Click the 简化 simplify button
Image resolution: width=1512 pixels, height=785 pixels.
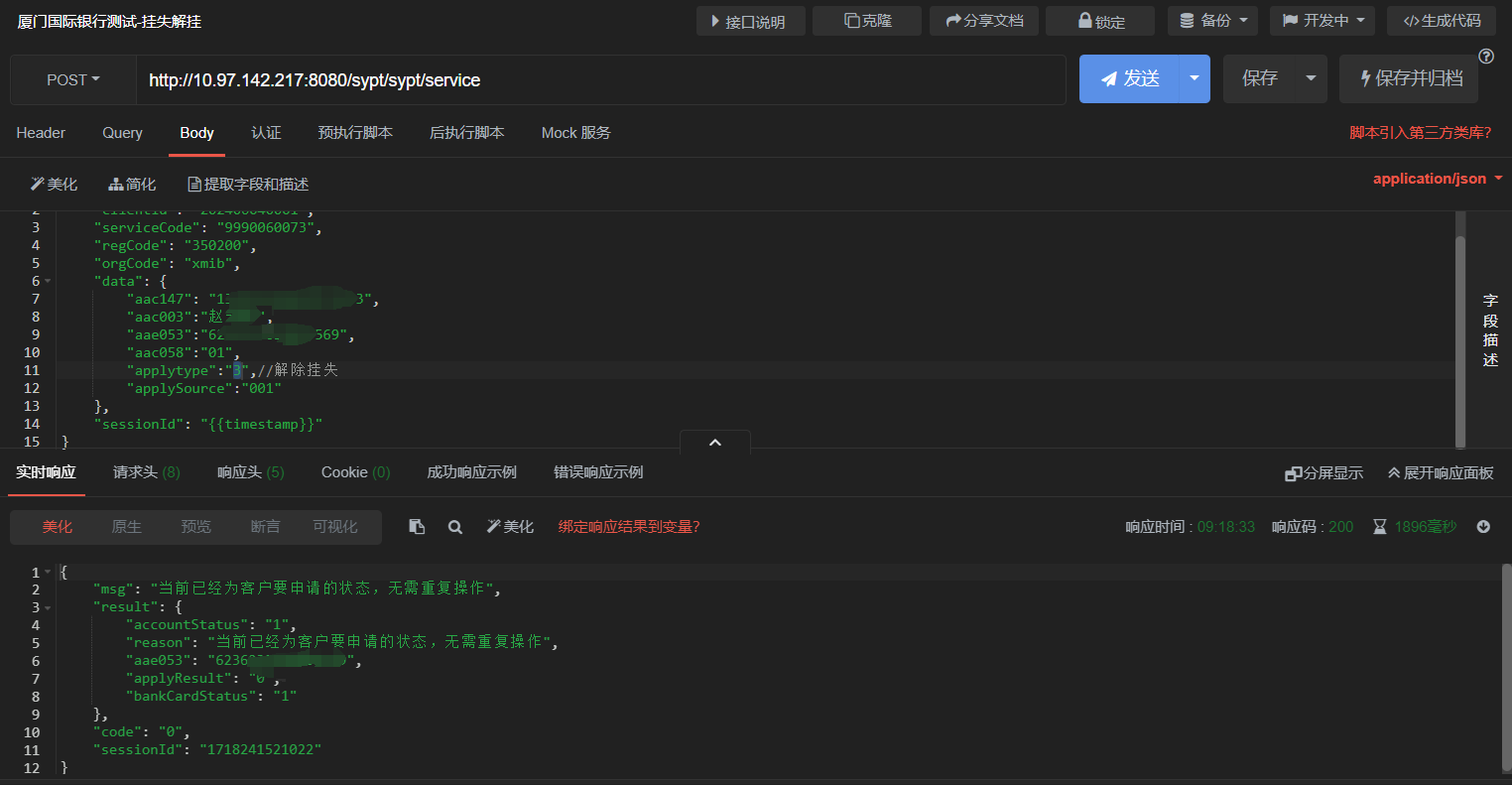tap(132, 185)
